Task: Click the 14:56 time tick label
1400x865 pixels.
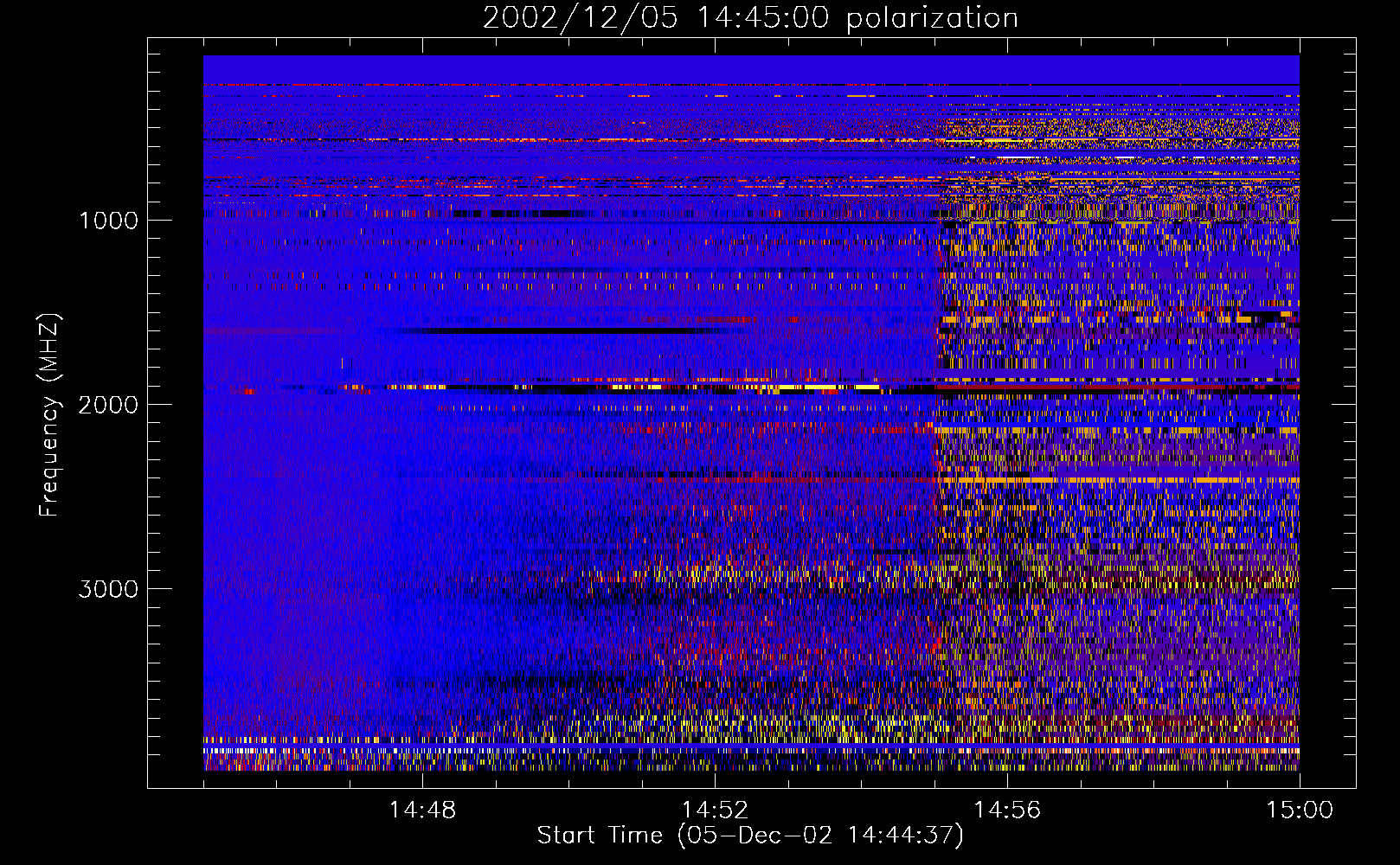Action: (x=1007, y=811)
